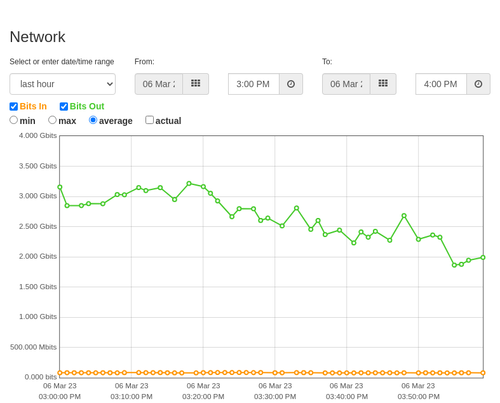This screenshot has width=500, height=403.
Task: Uncheck the Bits In checkbox
Action: 14,106
